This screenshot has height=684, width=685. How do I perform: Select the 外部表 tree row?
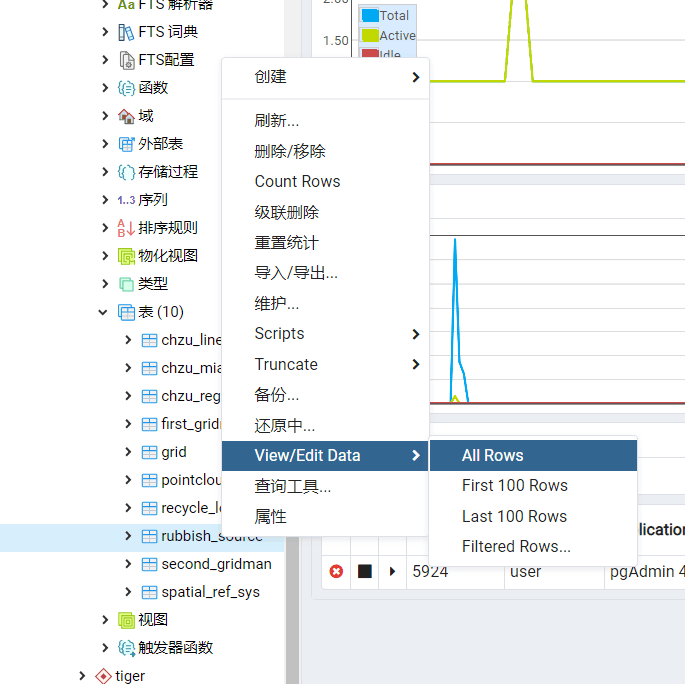click(142, 144)
